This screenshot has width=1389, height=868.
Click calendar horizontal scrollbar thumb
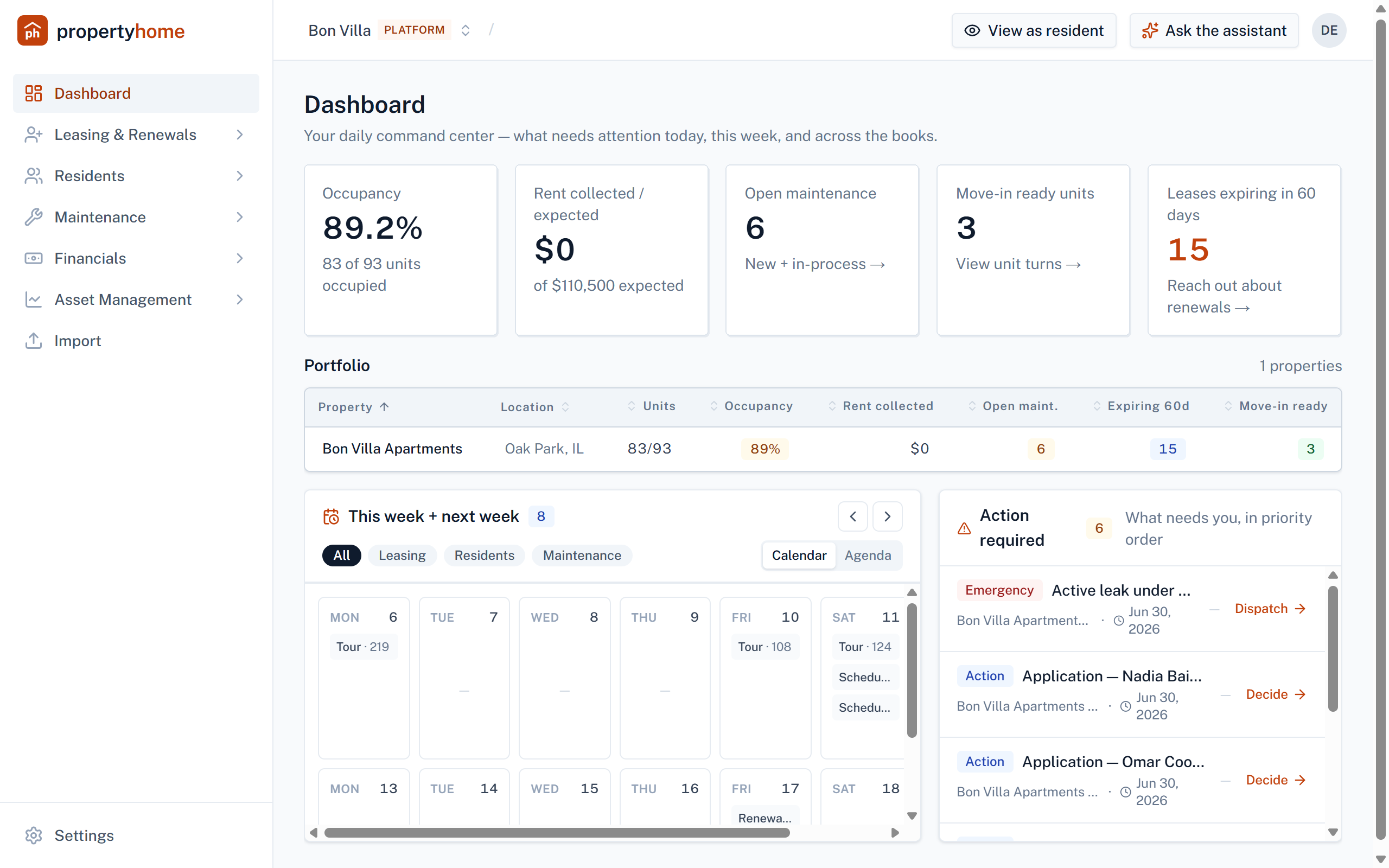[557, 832]
